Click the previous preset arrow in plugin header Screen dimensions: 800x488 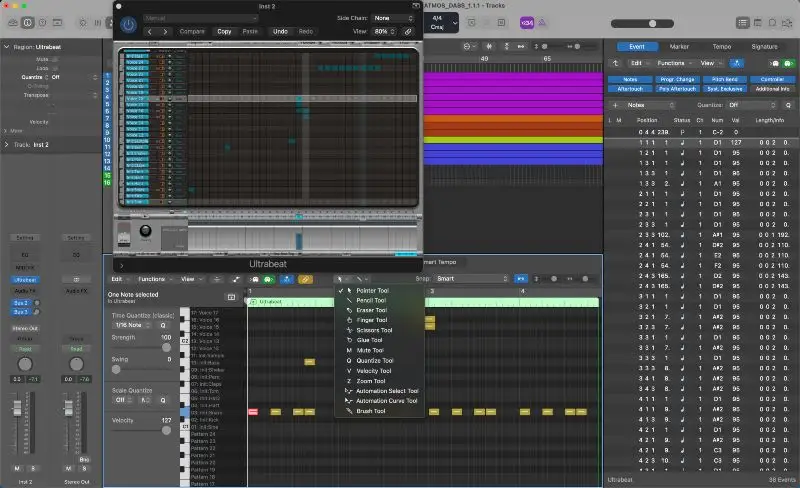click(x=150, y=32)
